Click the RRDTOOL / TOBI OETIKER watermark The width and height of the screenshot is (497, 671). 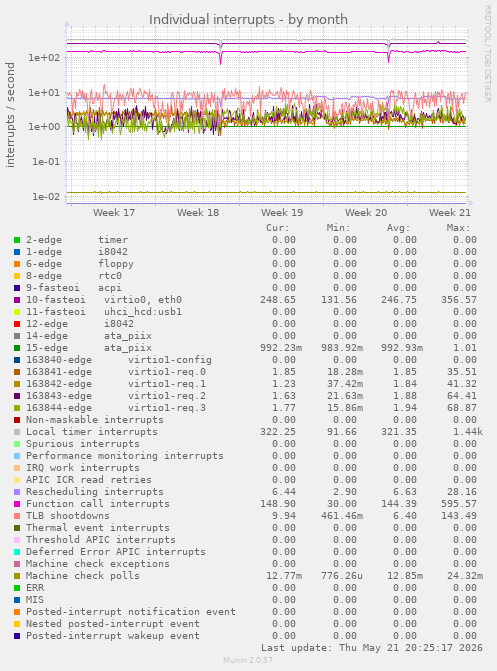coord(488,53)
